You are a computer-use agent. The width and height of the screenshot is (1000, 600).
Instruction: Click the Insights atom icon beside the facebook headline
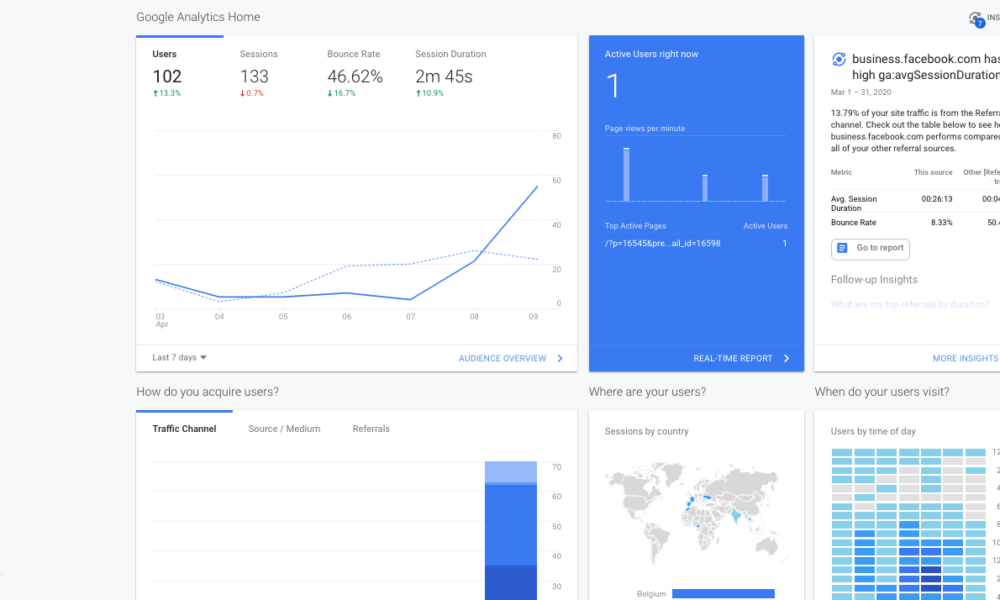coord(837,60)
